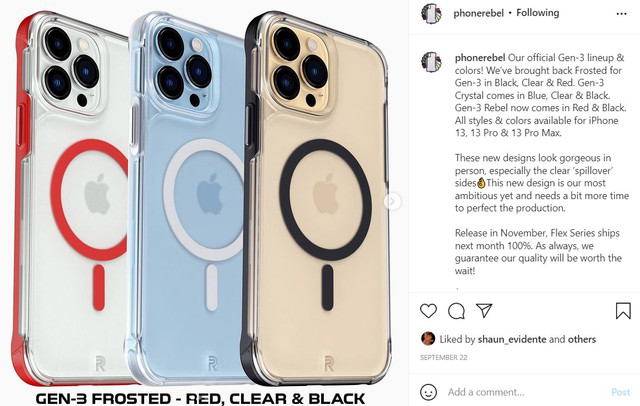Open the emoji picker smiley icon

click(428, 392)
